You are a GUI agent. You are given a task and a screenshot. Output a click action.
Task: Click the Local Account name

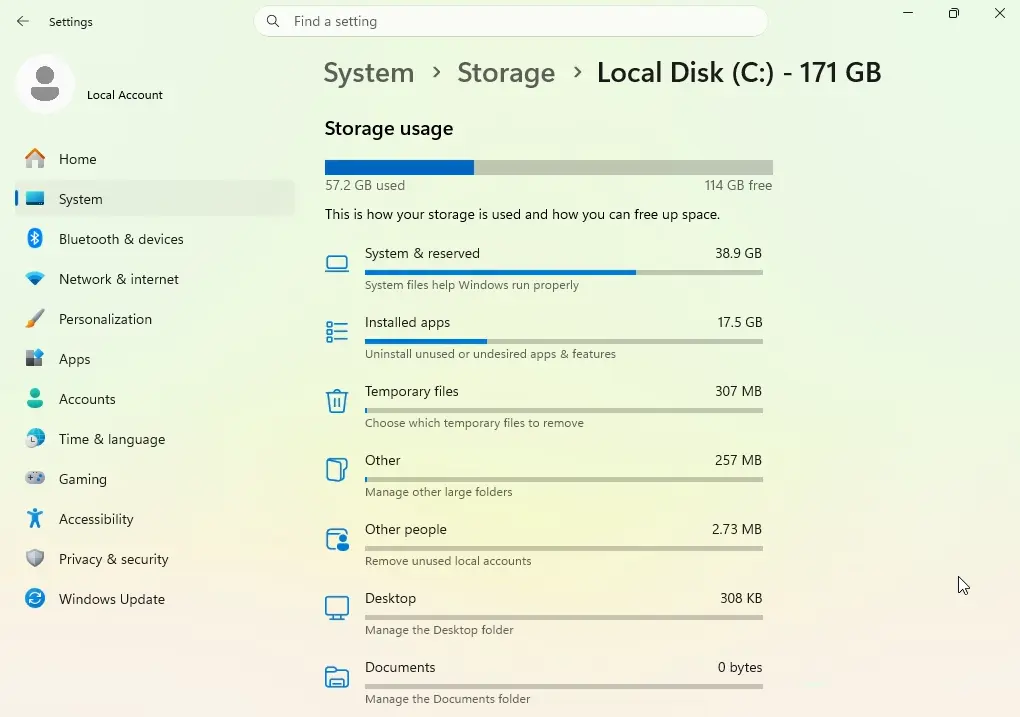(x=124, y=95)
